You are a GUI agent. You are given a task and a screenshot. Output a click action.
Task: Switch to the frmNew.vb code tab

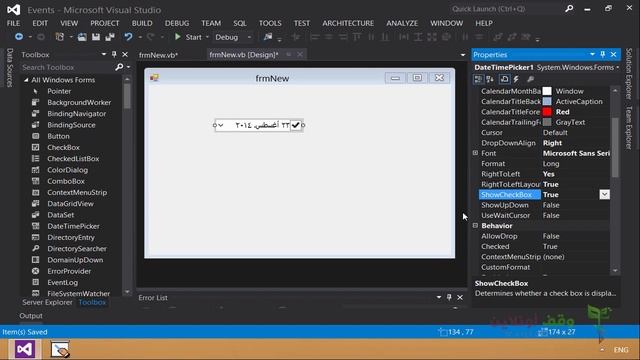(x=158, y=55)
